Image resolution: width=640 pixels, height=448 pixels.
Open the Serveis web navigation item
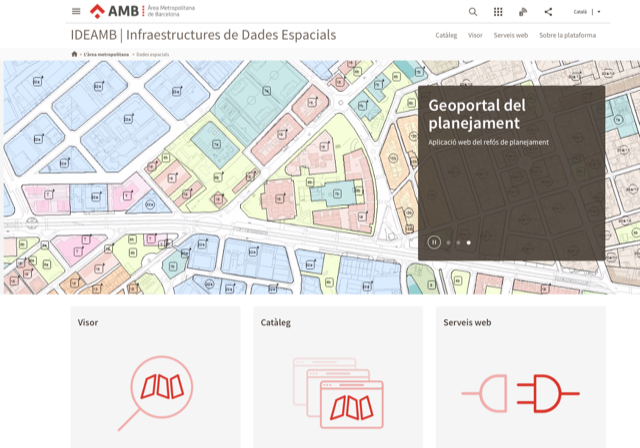point(510,35)
